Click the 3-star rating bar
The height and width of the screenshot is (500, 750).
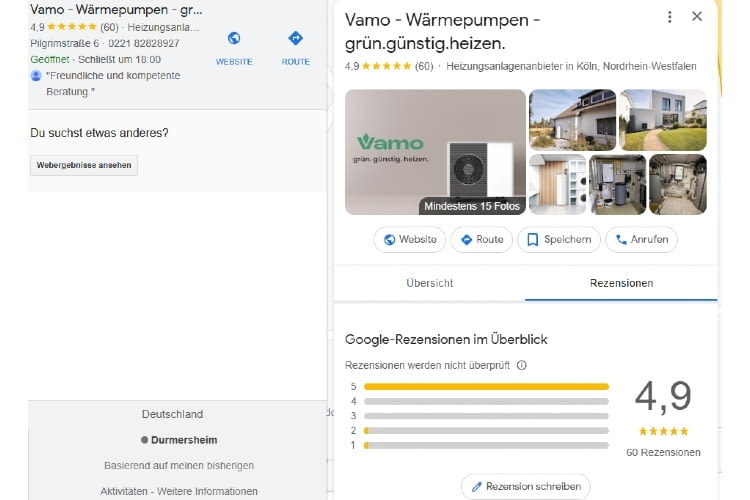coord(486,416)
